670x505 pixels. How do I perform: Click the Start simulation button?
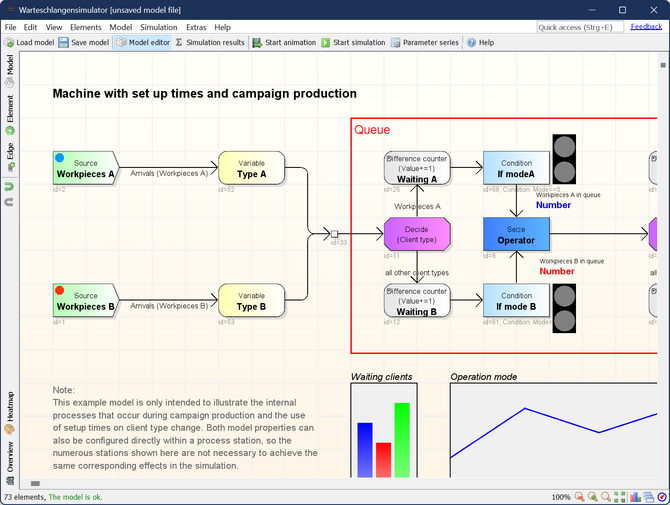point(353,43)
